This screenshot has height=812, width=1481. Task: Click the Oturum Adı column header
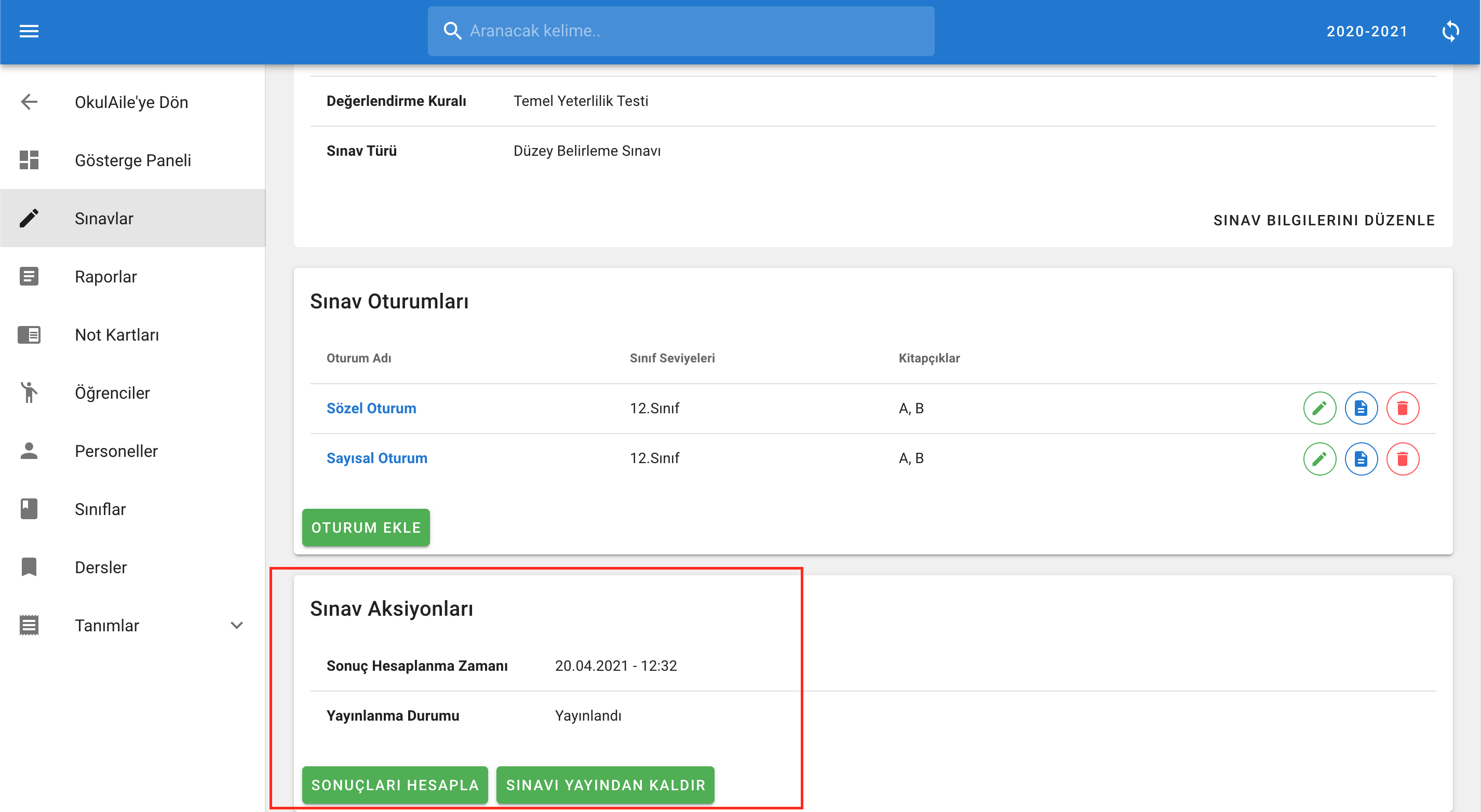pyautogui.click(x=359, y=358)
